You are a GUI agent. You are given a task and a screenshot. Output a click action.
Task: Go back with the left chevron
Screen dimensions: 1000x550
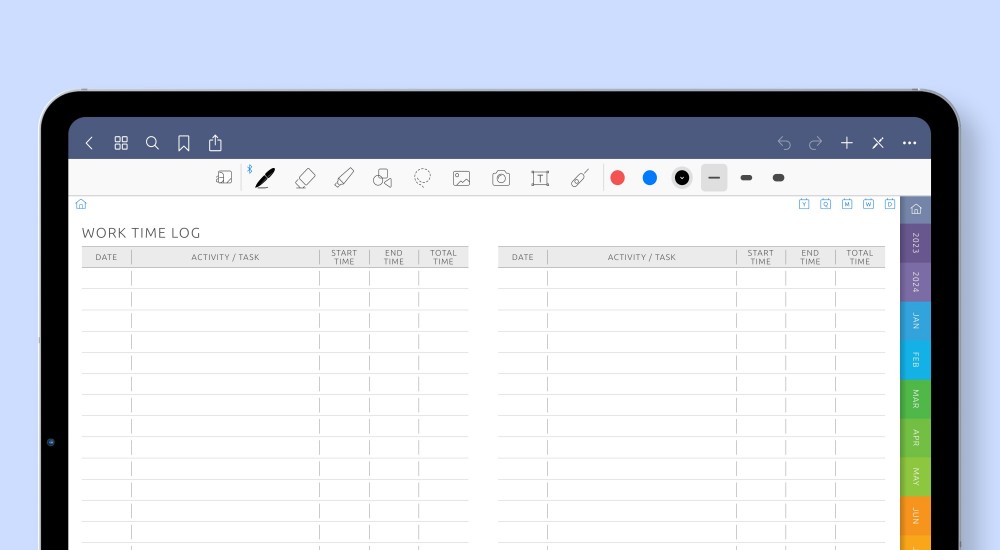coord(89,143)
